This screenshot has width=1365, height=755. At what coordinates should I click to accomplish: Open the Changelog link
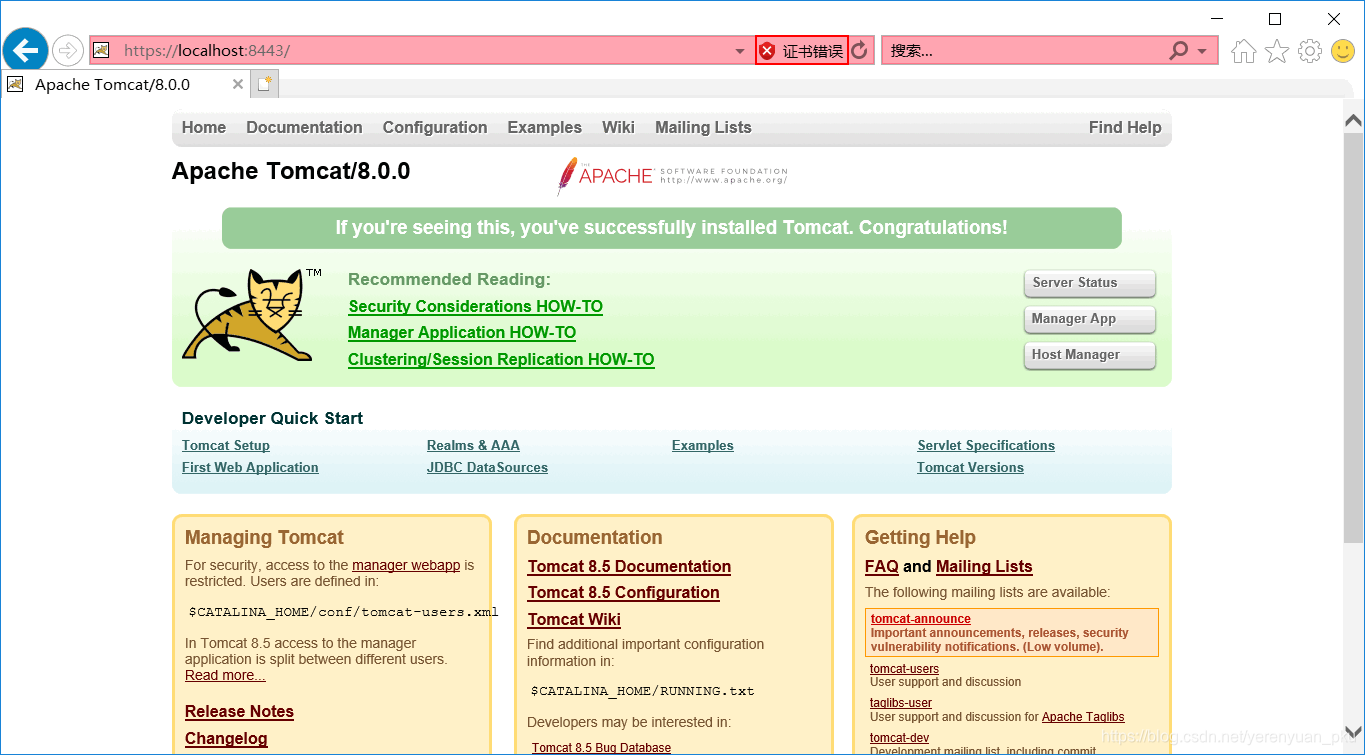[226, 738]
